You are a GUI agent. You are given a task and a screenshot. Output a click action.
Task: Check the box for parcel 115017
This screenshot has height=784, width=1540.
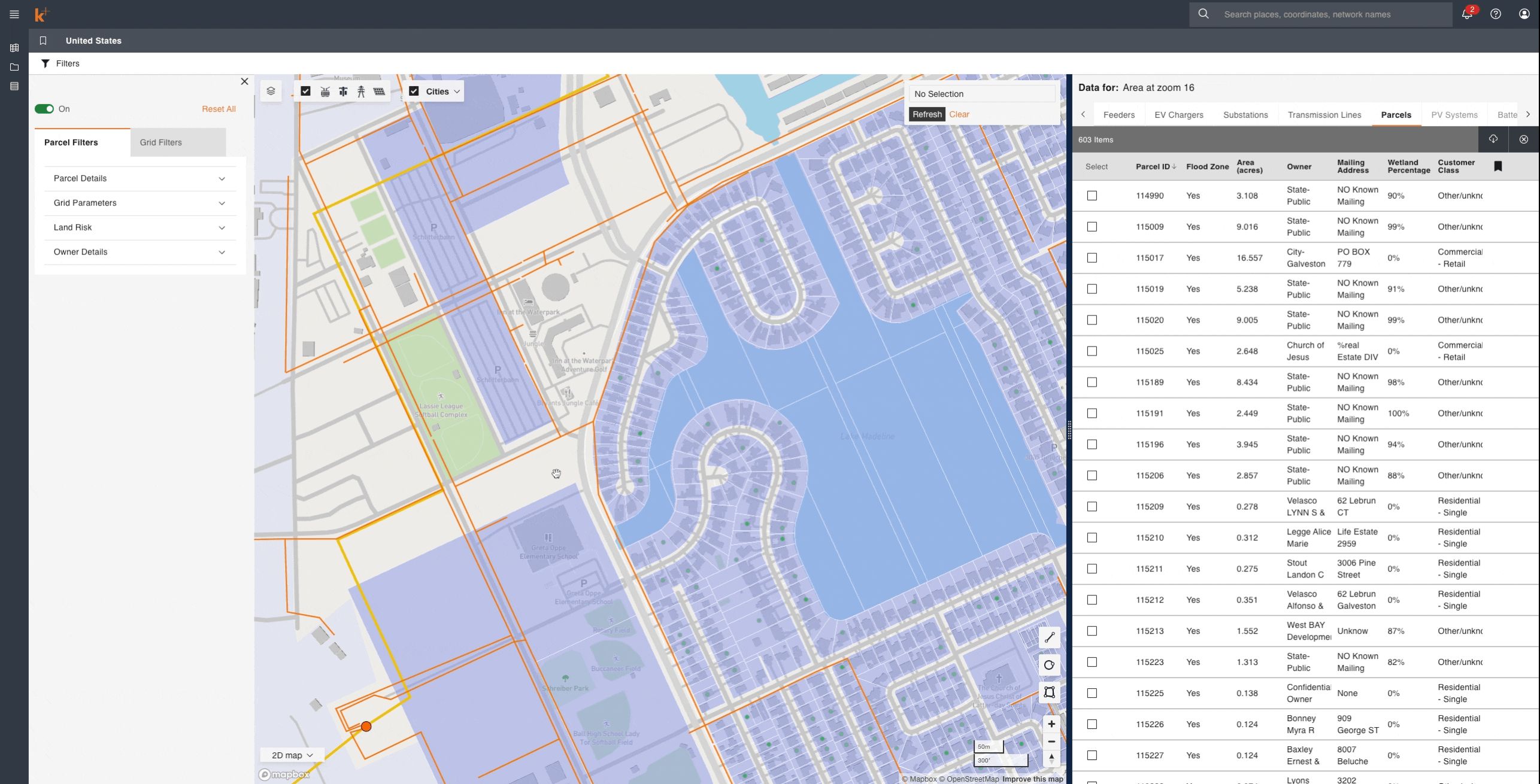(1092, 258)
